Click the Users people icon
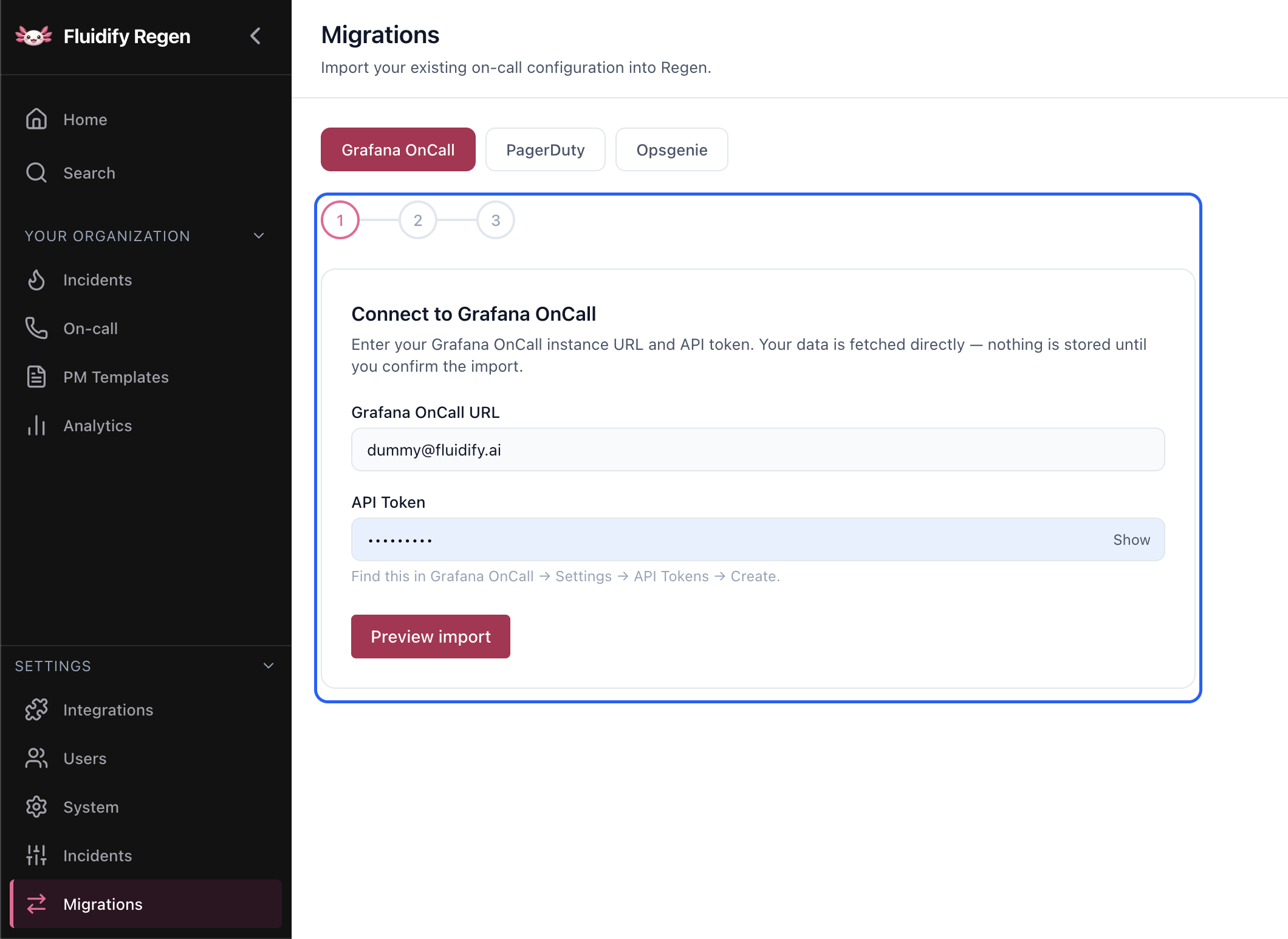 [36, 758]
